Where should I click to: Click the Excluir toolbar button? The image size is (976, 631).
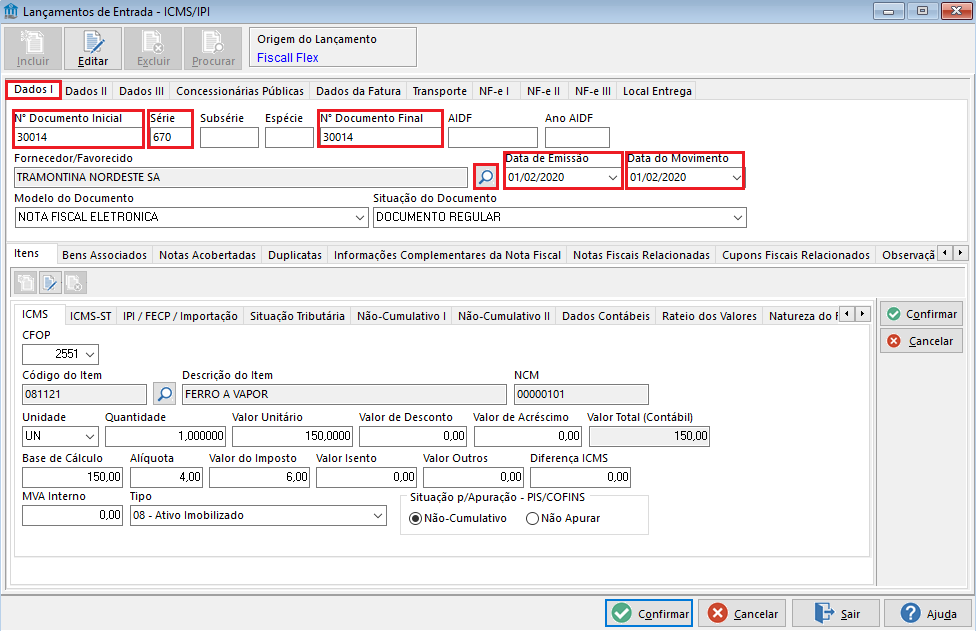click(153, 49)
